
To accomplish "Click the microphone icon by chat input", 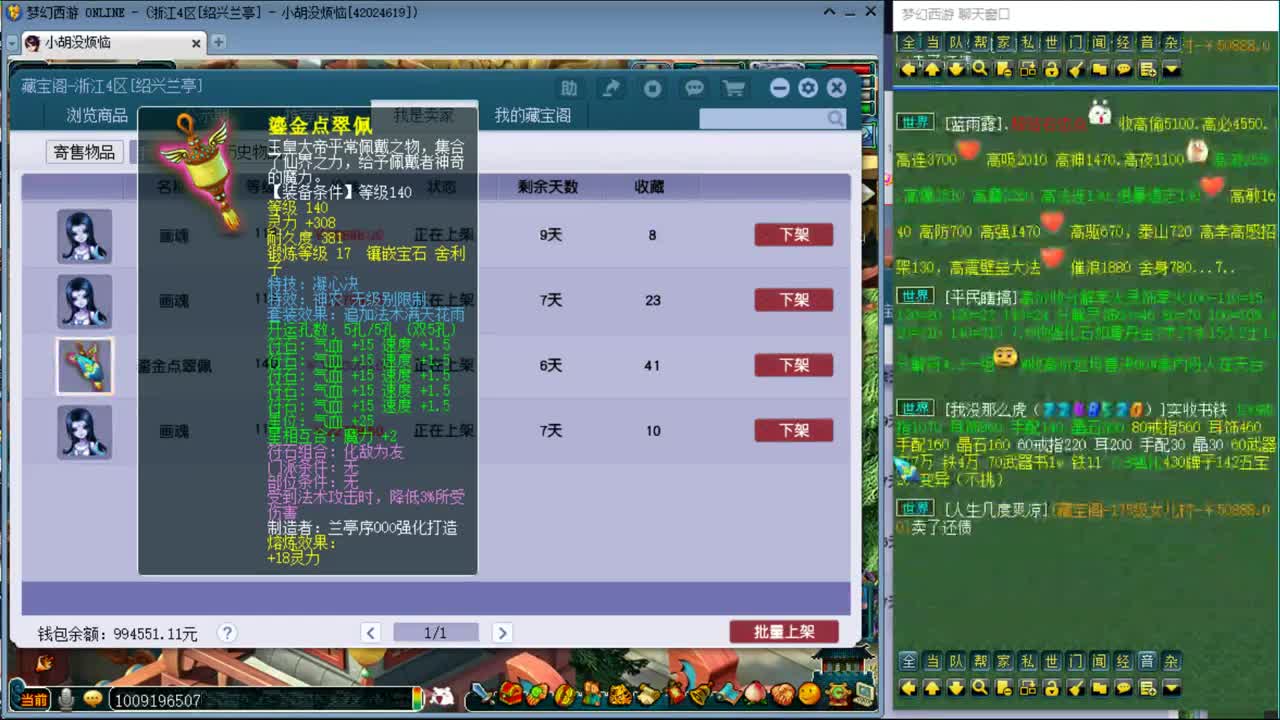I will (67, 699).
